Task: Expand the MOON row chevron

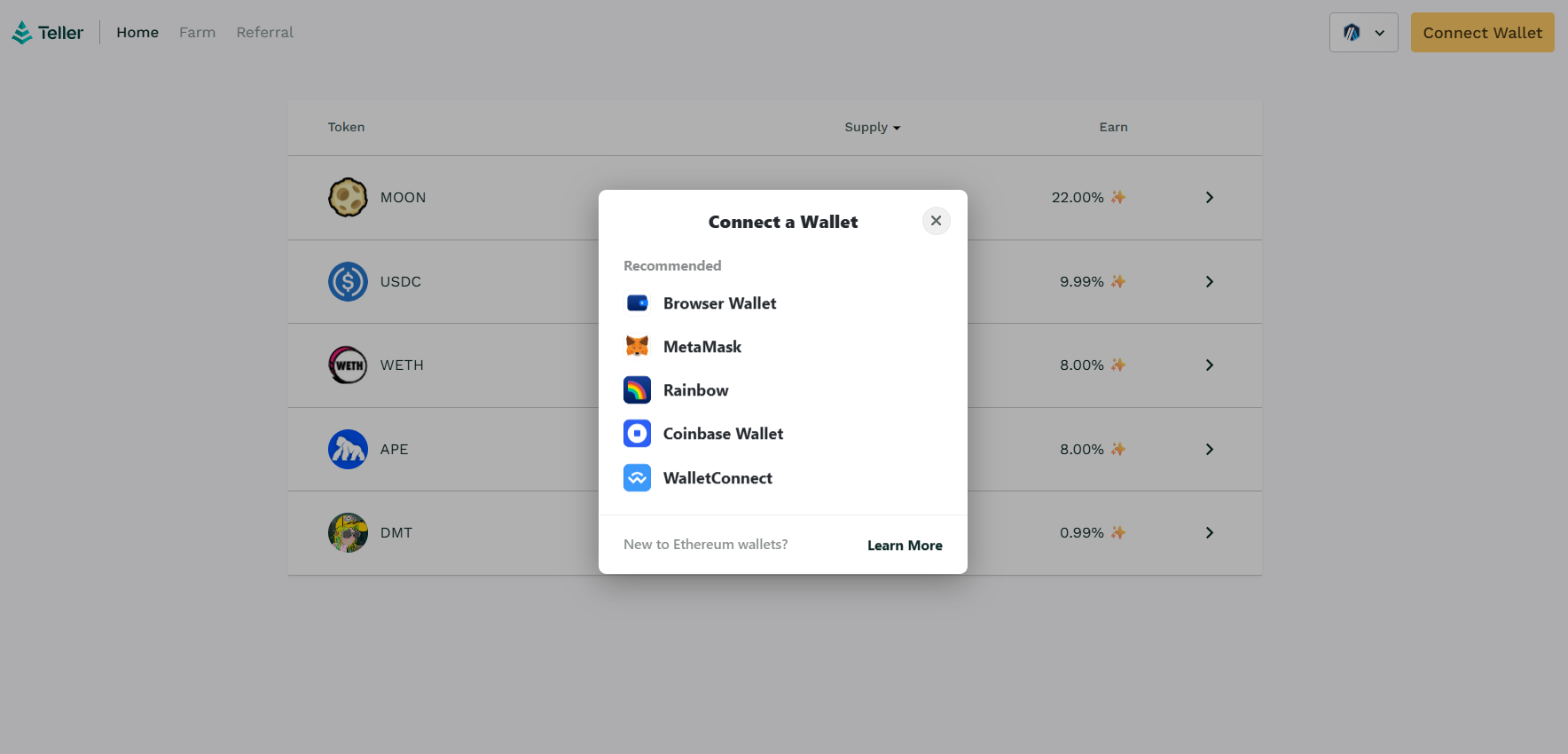Action: click(1209, 197)
